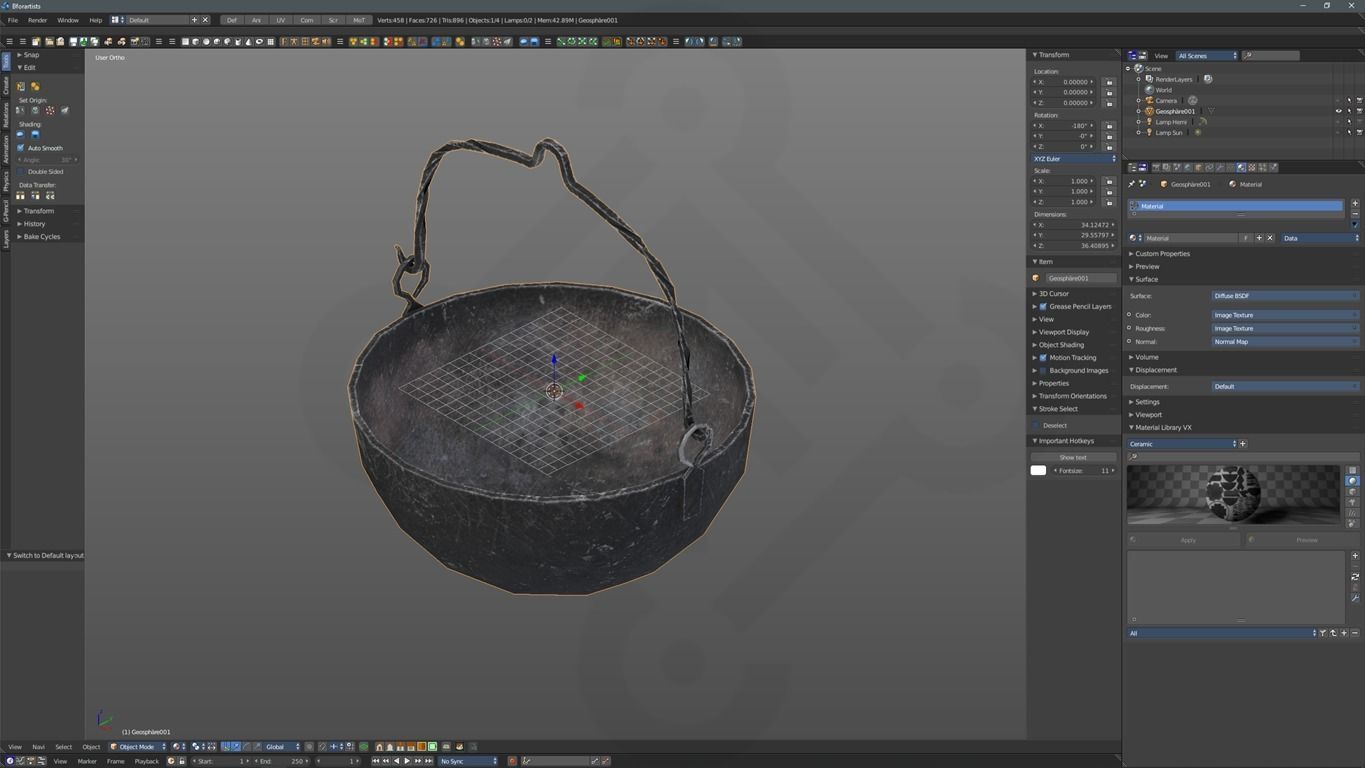Toggle selectability of the Camera in the outliner
Viewport: 1365px width, 768px height.
1349,100
